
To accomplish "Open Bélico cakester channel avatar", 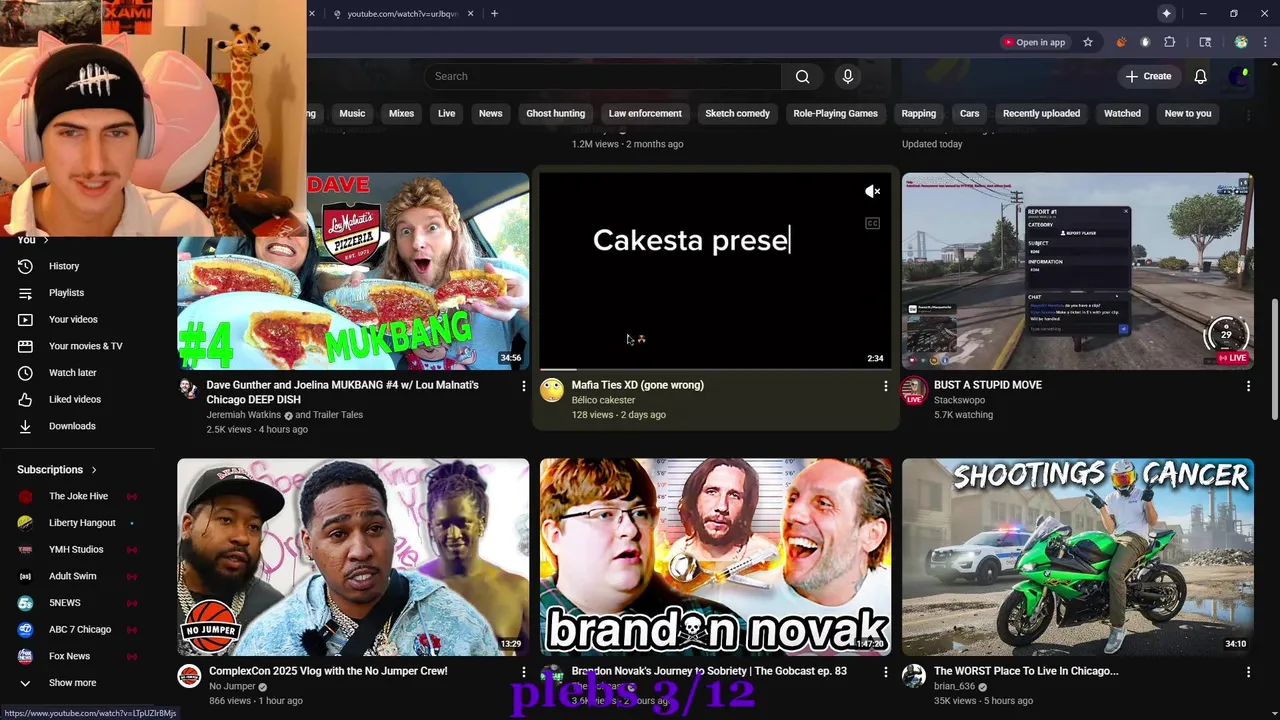I will (x=552, y=390).
